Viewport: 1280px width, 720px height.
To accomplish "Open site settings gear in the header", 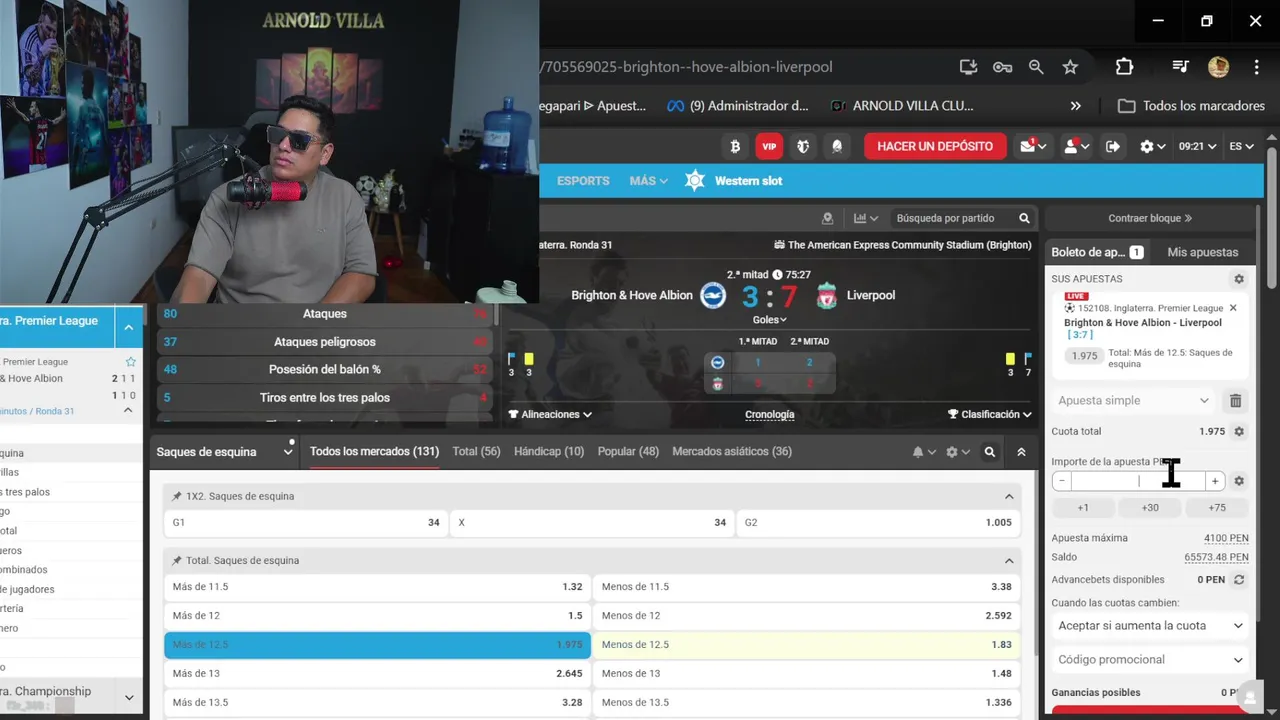I will coord(1152,146).
